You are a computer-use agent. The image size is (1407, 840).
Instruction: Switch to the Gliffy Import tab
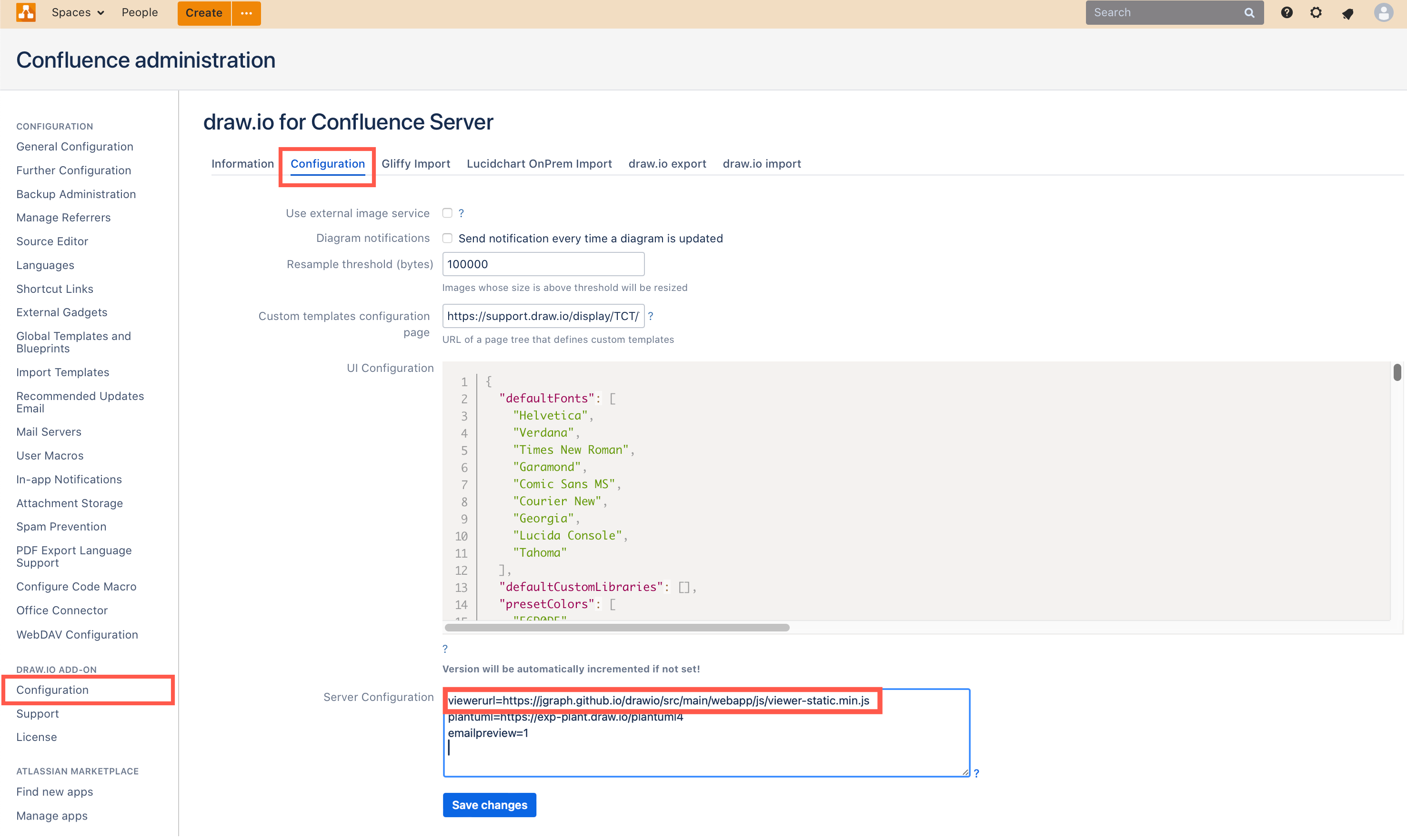click(416, 164)
